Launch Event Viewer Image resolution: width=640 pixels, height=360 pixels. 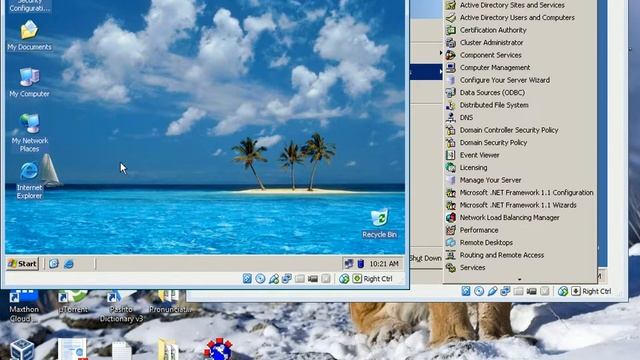[x=520, y=155]
